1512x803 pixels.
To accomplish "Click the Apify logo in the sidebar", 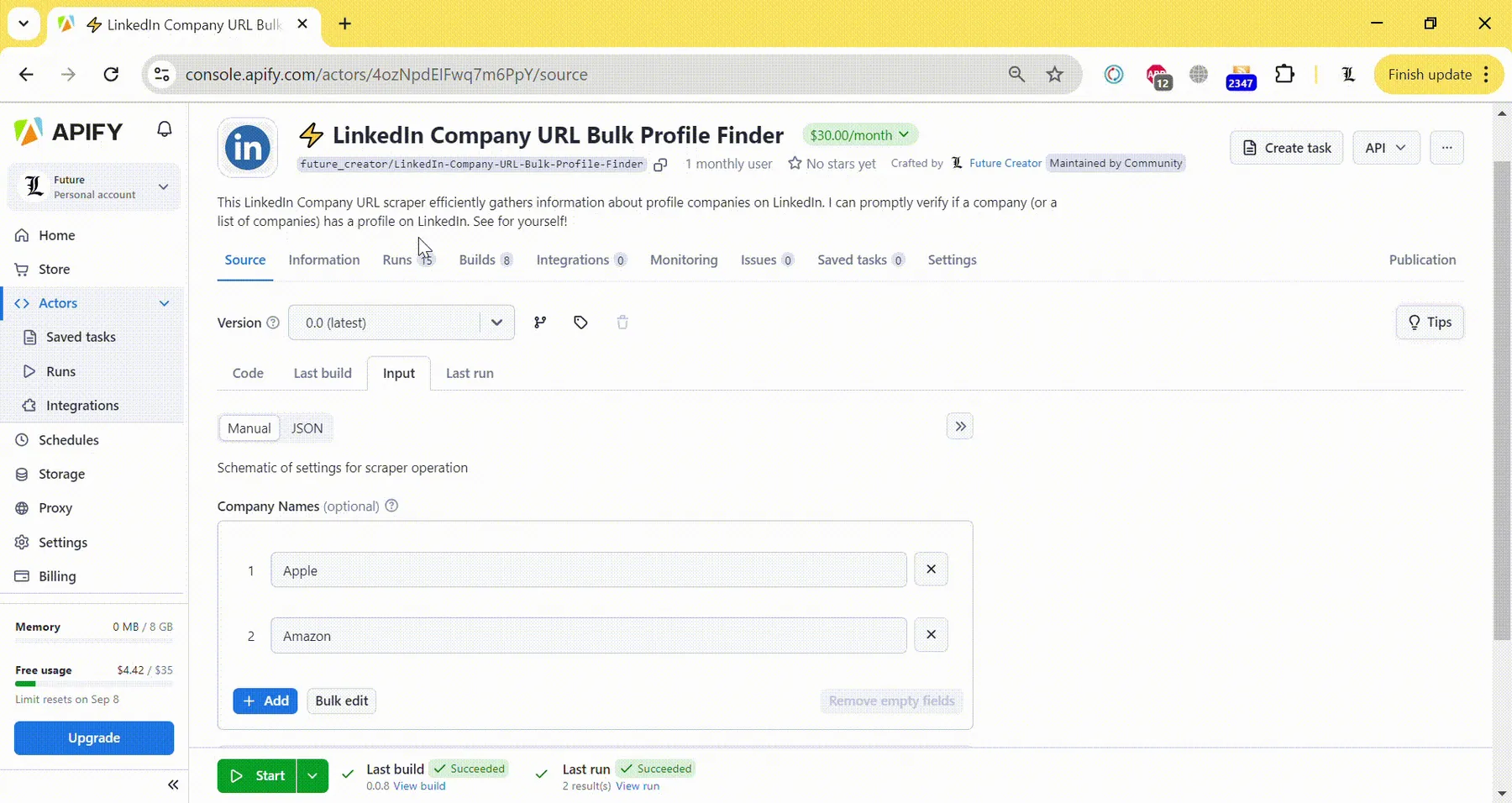I will click(x=69, y=132).
